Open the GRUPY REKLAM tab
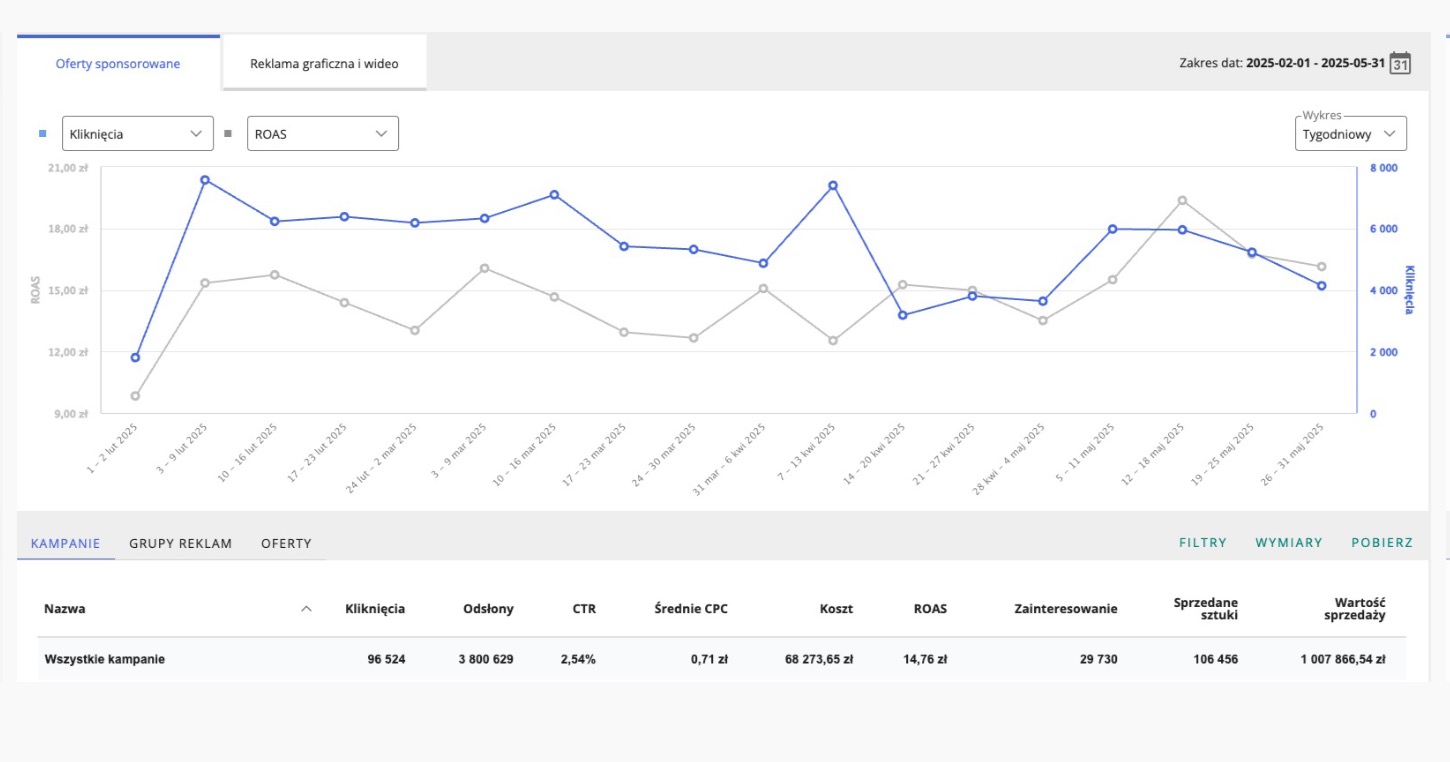The width and height of the screenshot is (1450, 762). click(x=180, y=543)
